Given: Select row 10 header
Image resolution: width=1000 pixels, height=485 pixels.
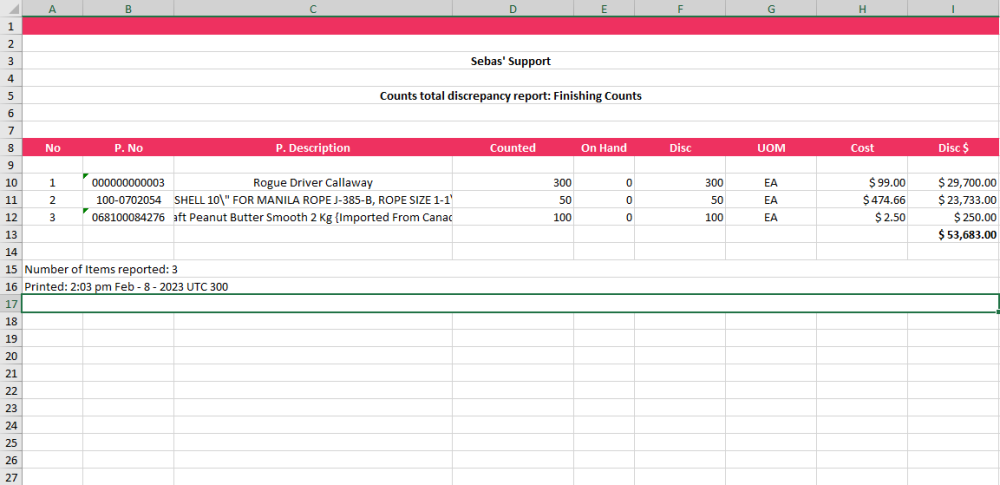Looking at the screenshot, I should coord(11,182).
